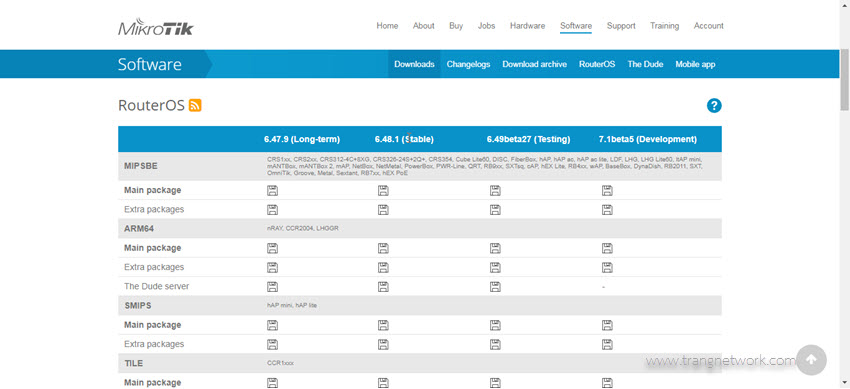Go to Home in top navigation
Viewport: 850px width, 389px height.
pyautogui.click(x=387, y=25)
